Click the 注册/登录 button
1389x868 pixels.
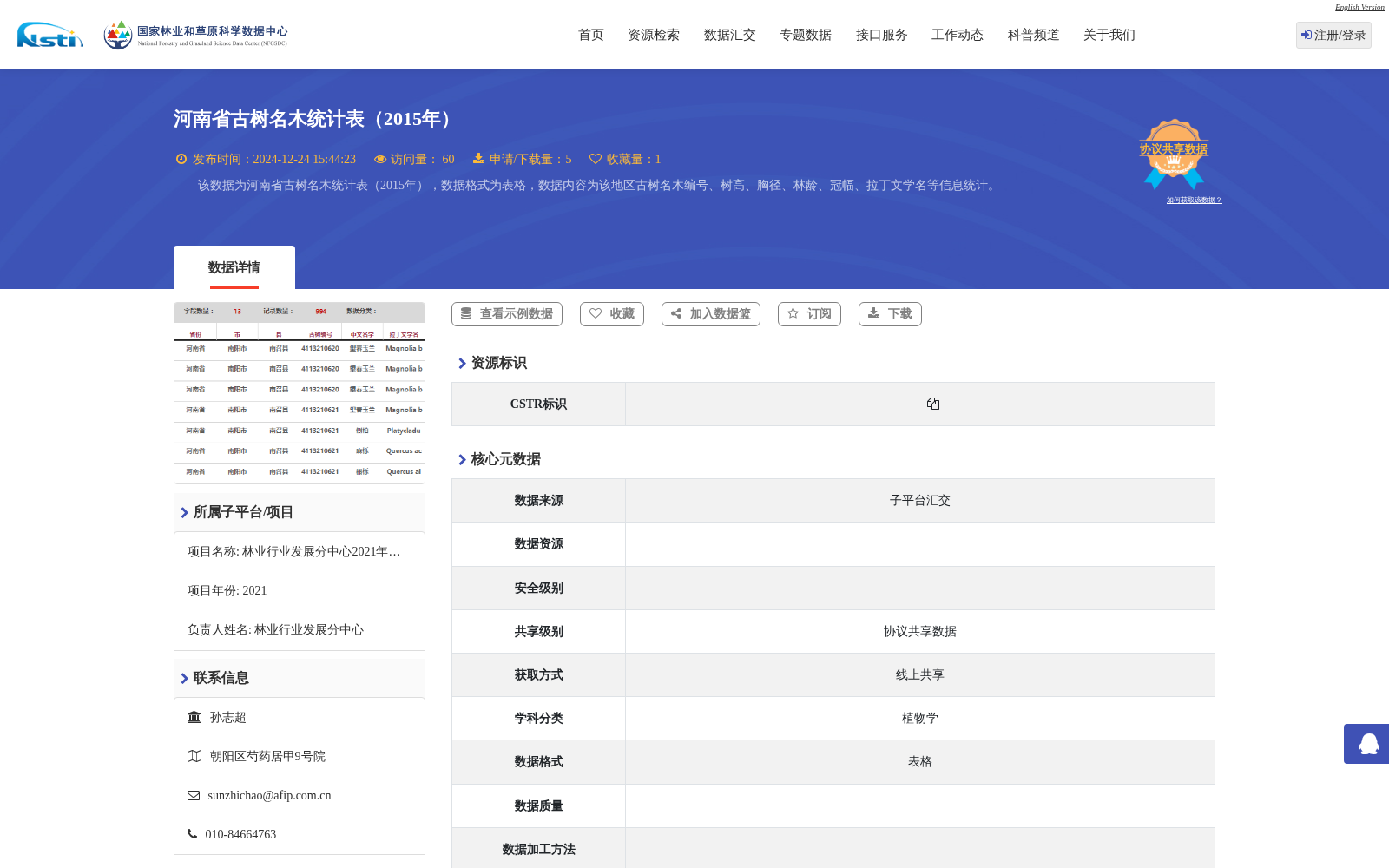coord(1333,35)
